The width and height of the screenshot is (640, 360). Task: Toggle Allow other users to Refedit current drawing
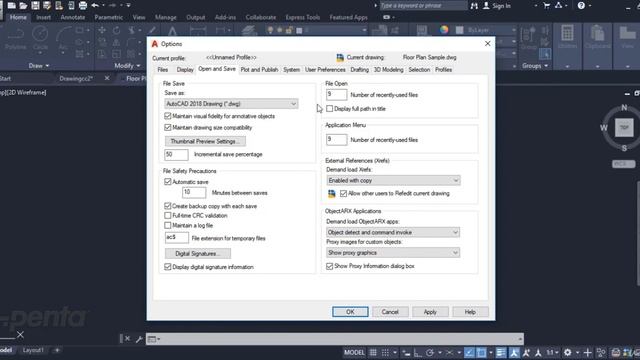point(343,193)
